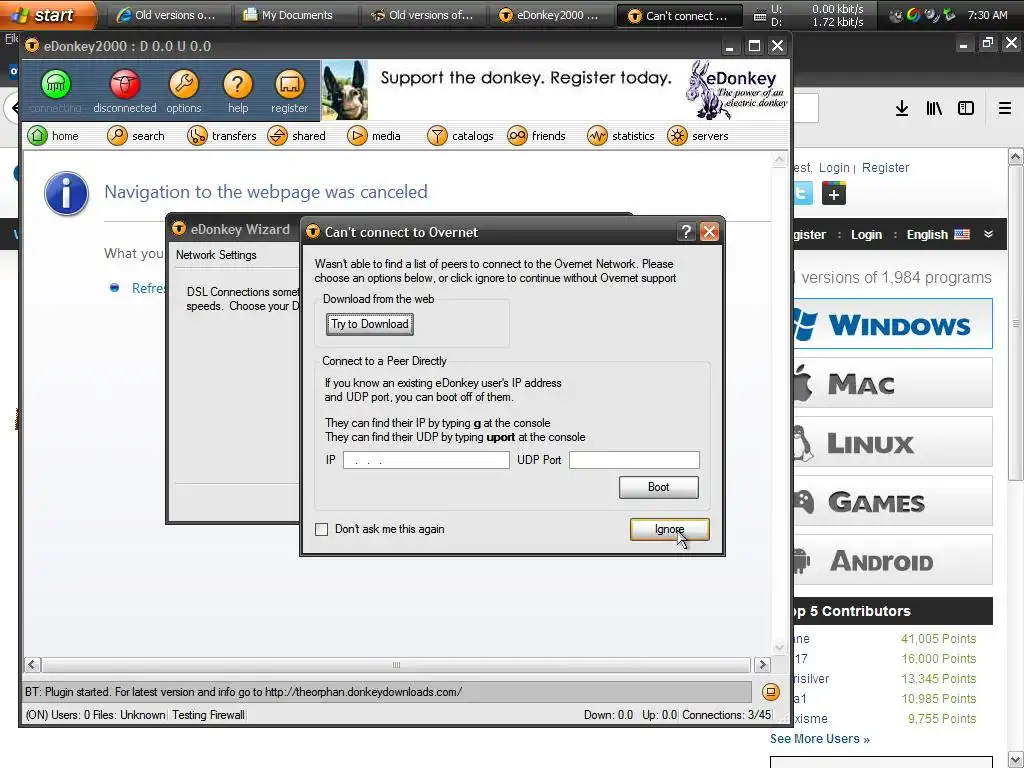Select the Games category
This screenshot has width=1024, height=768.
coord(893,502)
